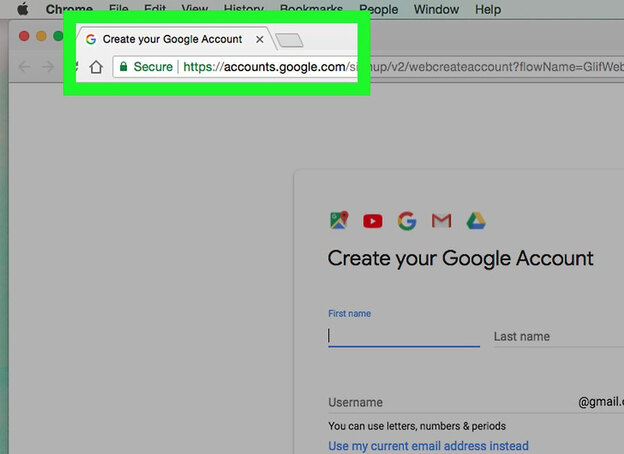The height and width of the screenshot is (454, 624).
Task: Open a new tab with the new tab button
Action: [289, 40]
